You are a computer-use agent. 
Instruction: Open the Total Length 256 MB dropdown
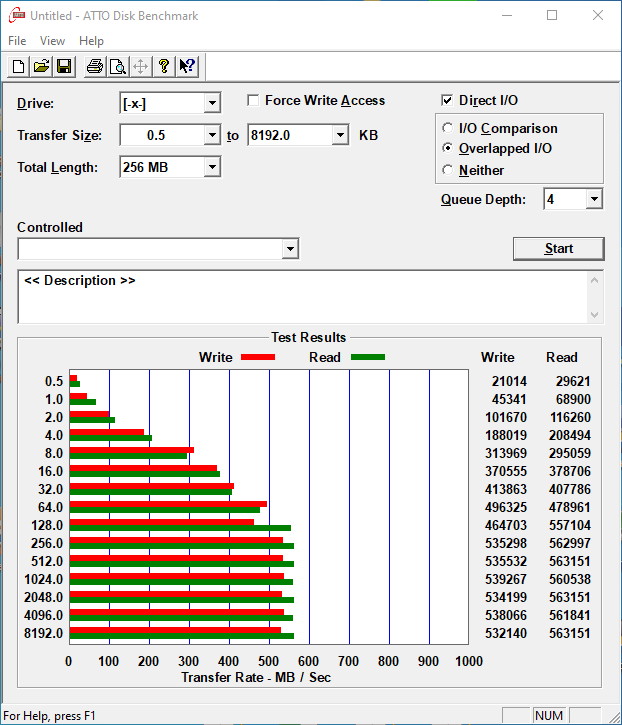[x=212, y=167]
